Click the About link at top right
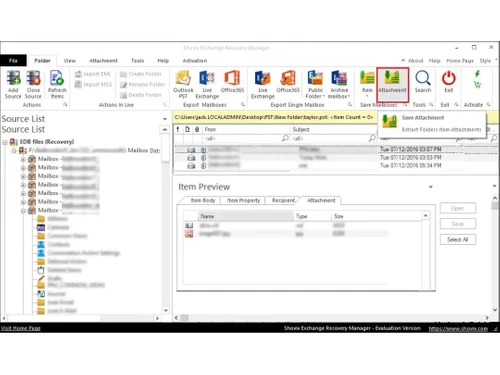This screenshot has width=500, height=375. [415, 61]
